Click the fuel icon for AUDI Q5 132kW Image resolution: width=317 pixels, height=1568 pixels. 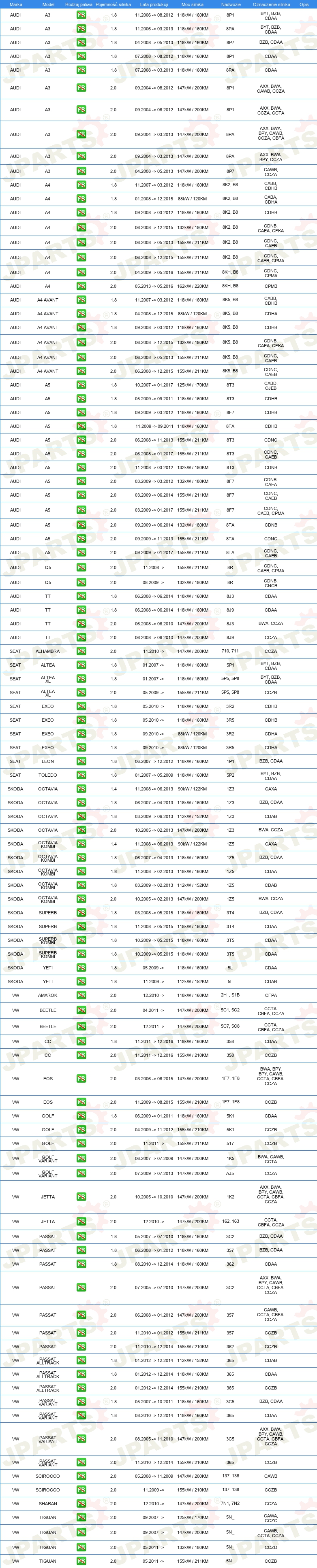click(81, 582)
